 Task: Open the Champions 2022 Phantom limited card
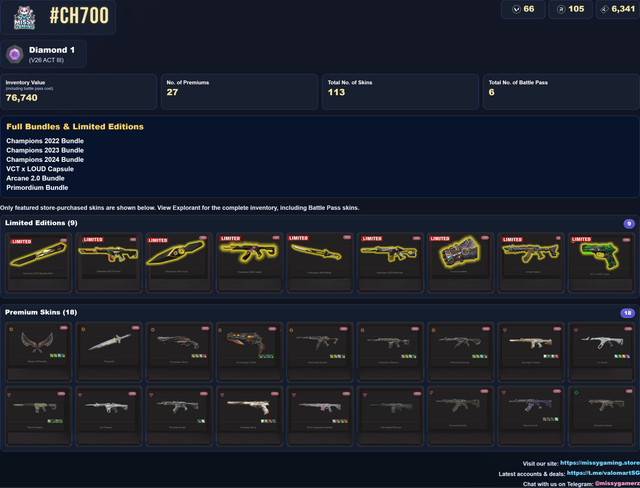point(109,262)
